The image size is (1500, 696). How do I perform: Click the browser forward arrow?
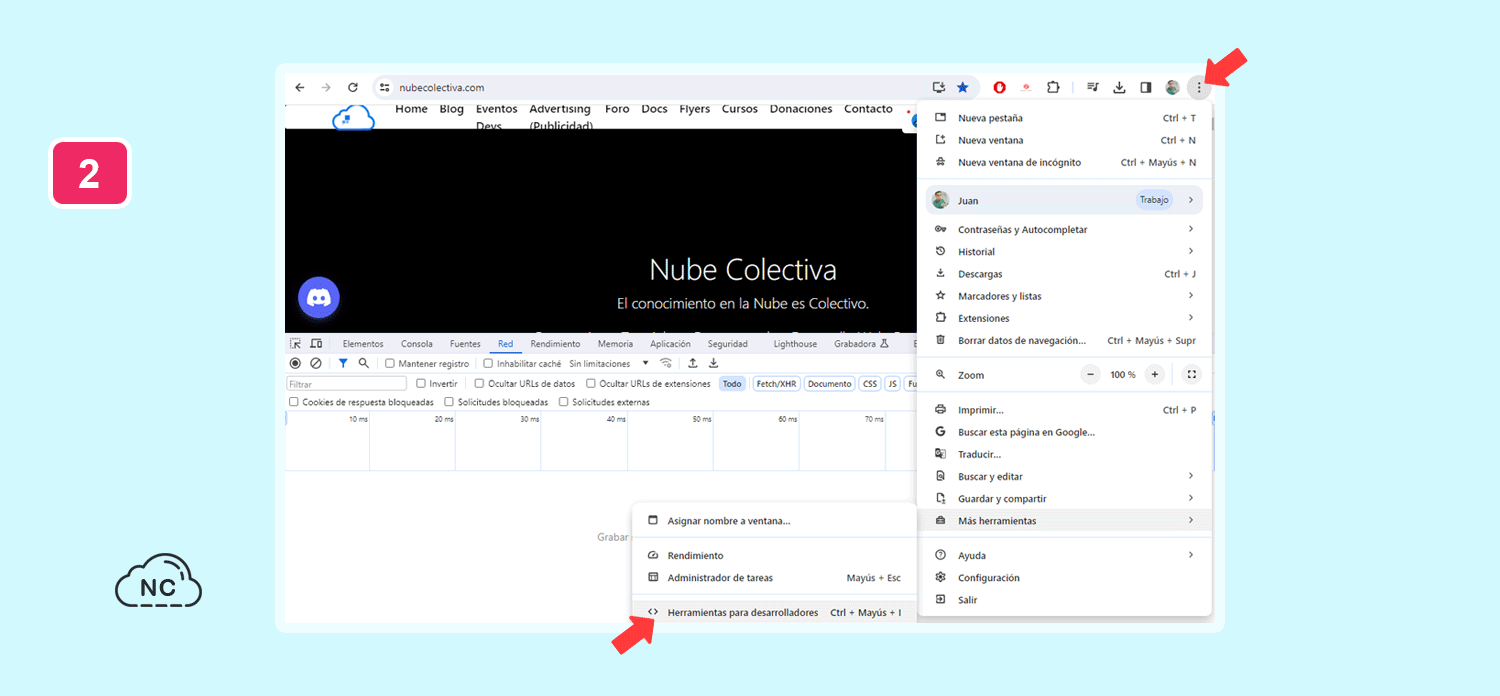[326, 88]
